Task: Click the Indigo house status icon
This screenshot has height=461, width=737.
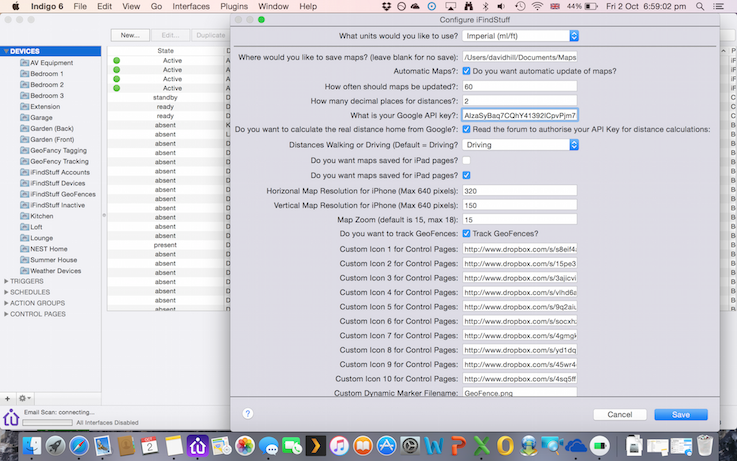Action: (x=11, y=417)
